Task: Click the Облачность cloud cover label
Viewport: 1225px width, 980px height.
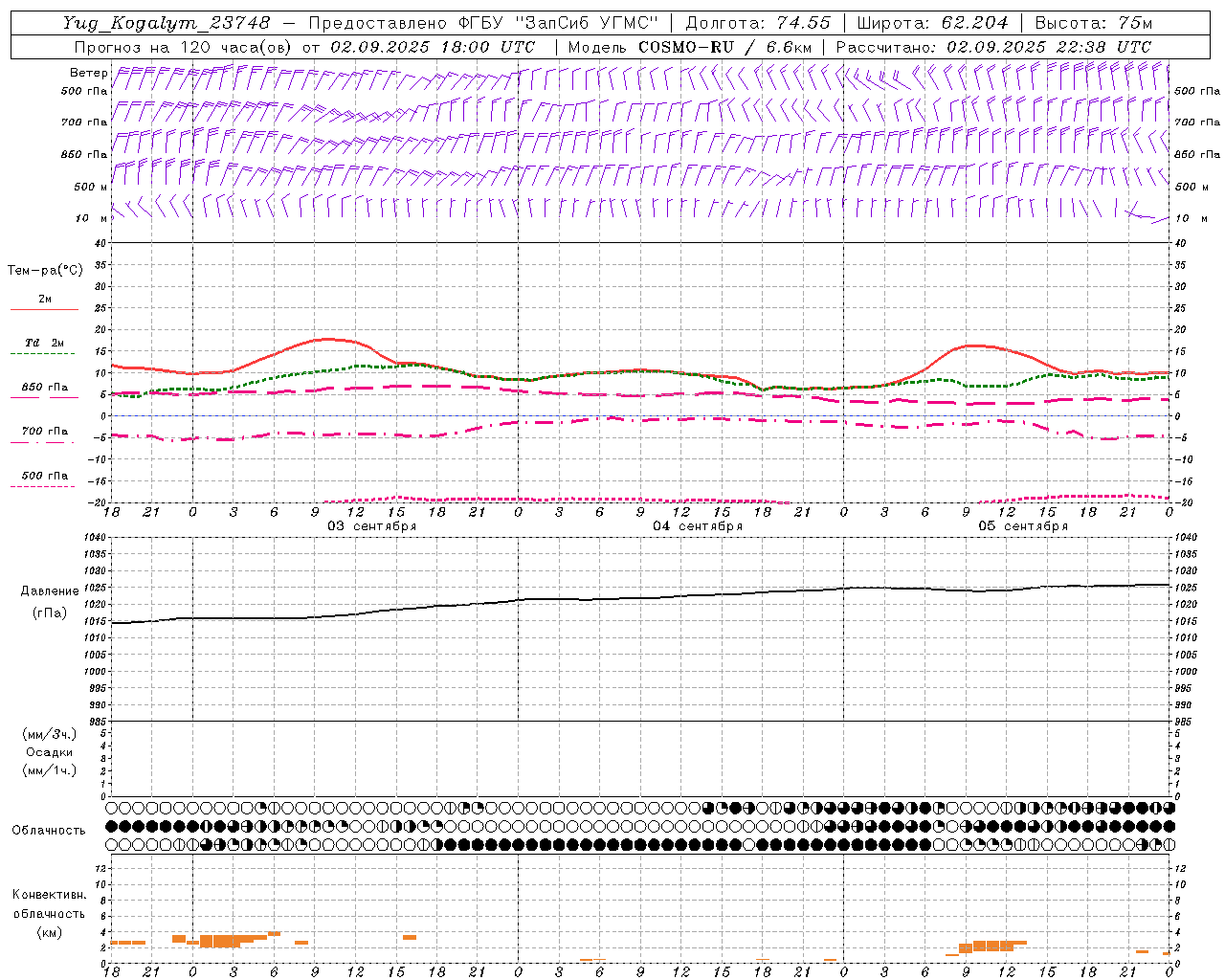Action: (x=49, y=831)
